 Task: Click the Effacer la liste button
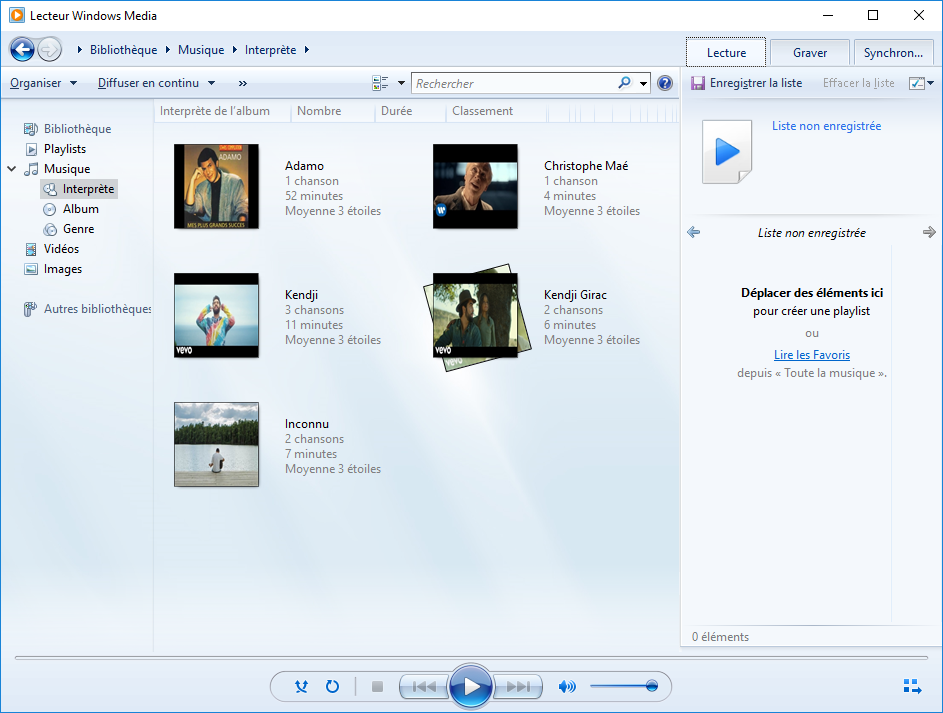pos(858,83)
